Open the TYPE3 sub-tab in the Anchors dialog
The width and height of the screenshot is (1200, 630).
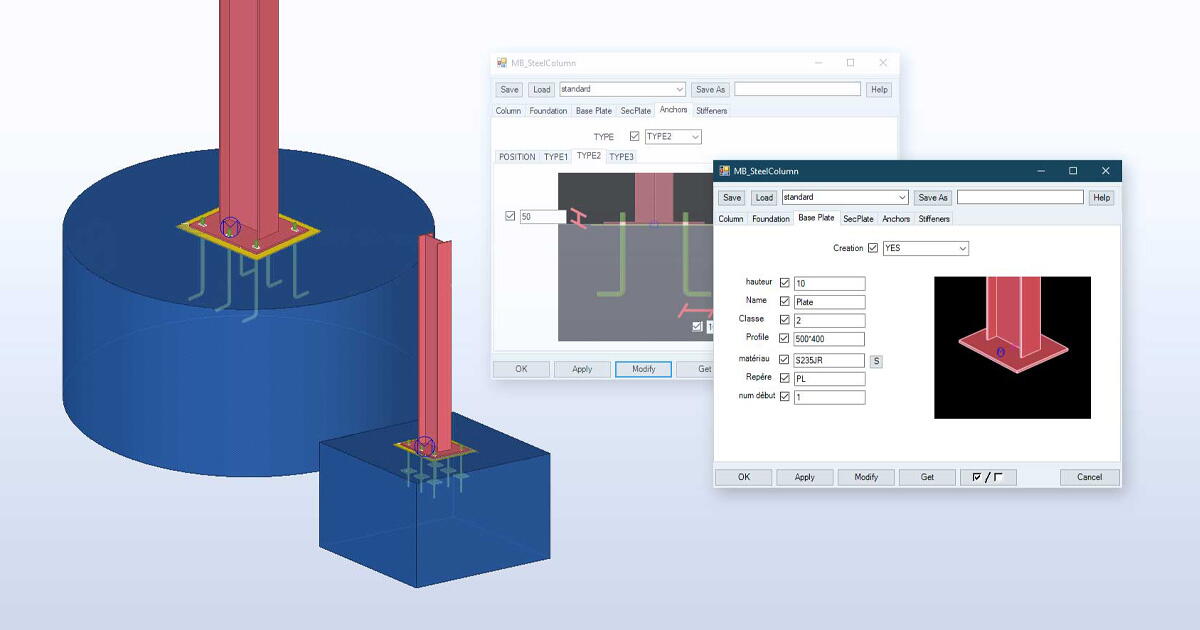tap(620, 156)
